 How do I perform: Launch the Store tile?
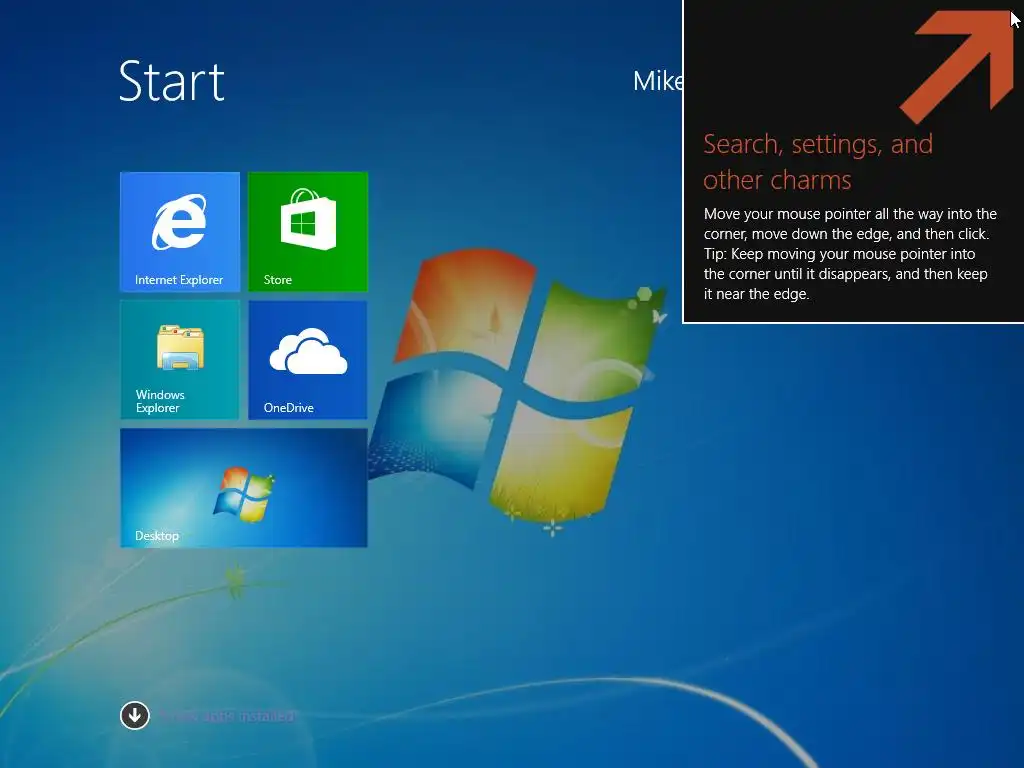(x=308, y=231)
